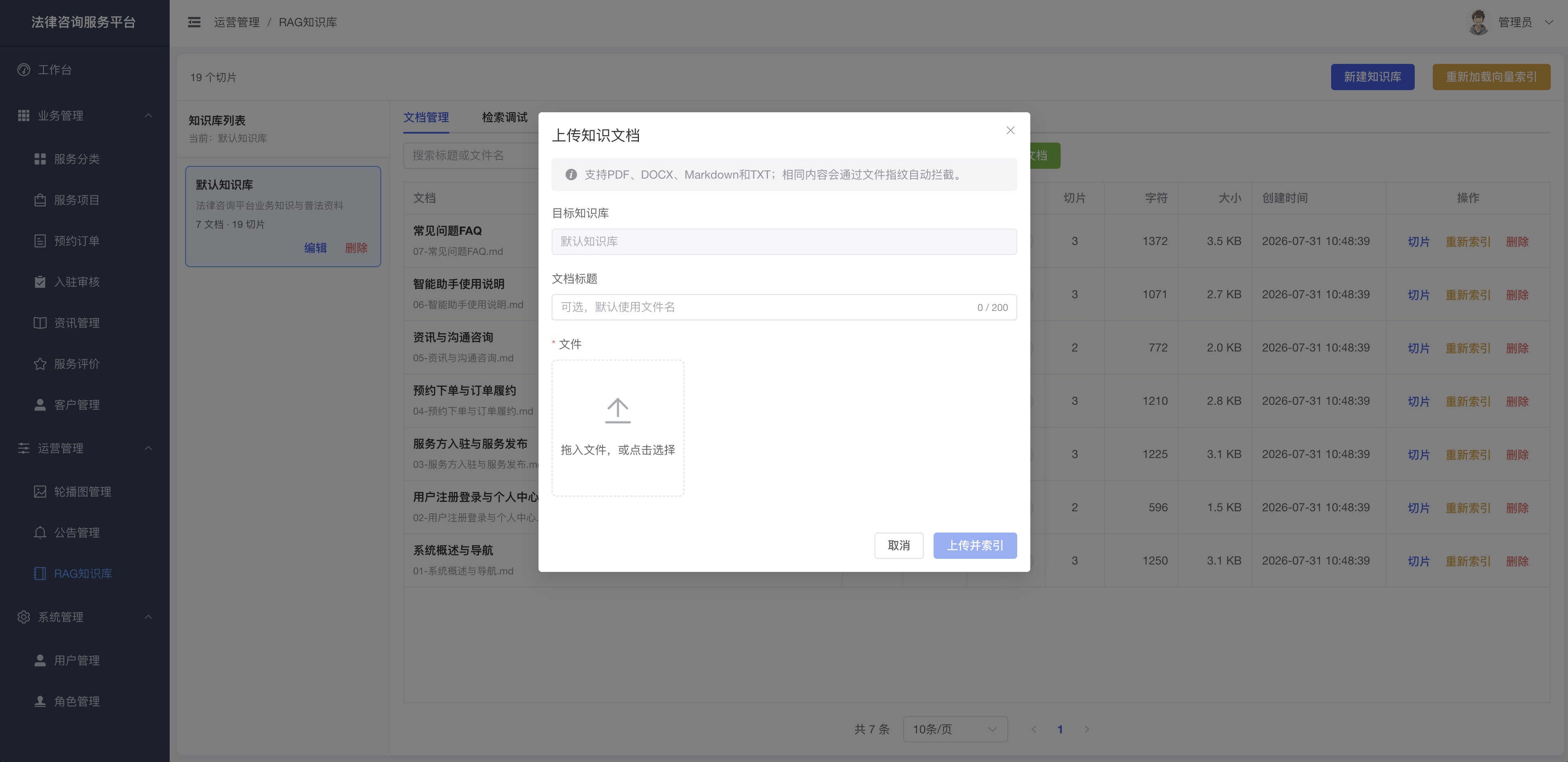Click the 新建知识库 button

click(1373, 77)
